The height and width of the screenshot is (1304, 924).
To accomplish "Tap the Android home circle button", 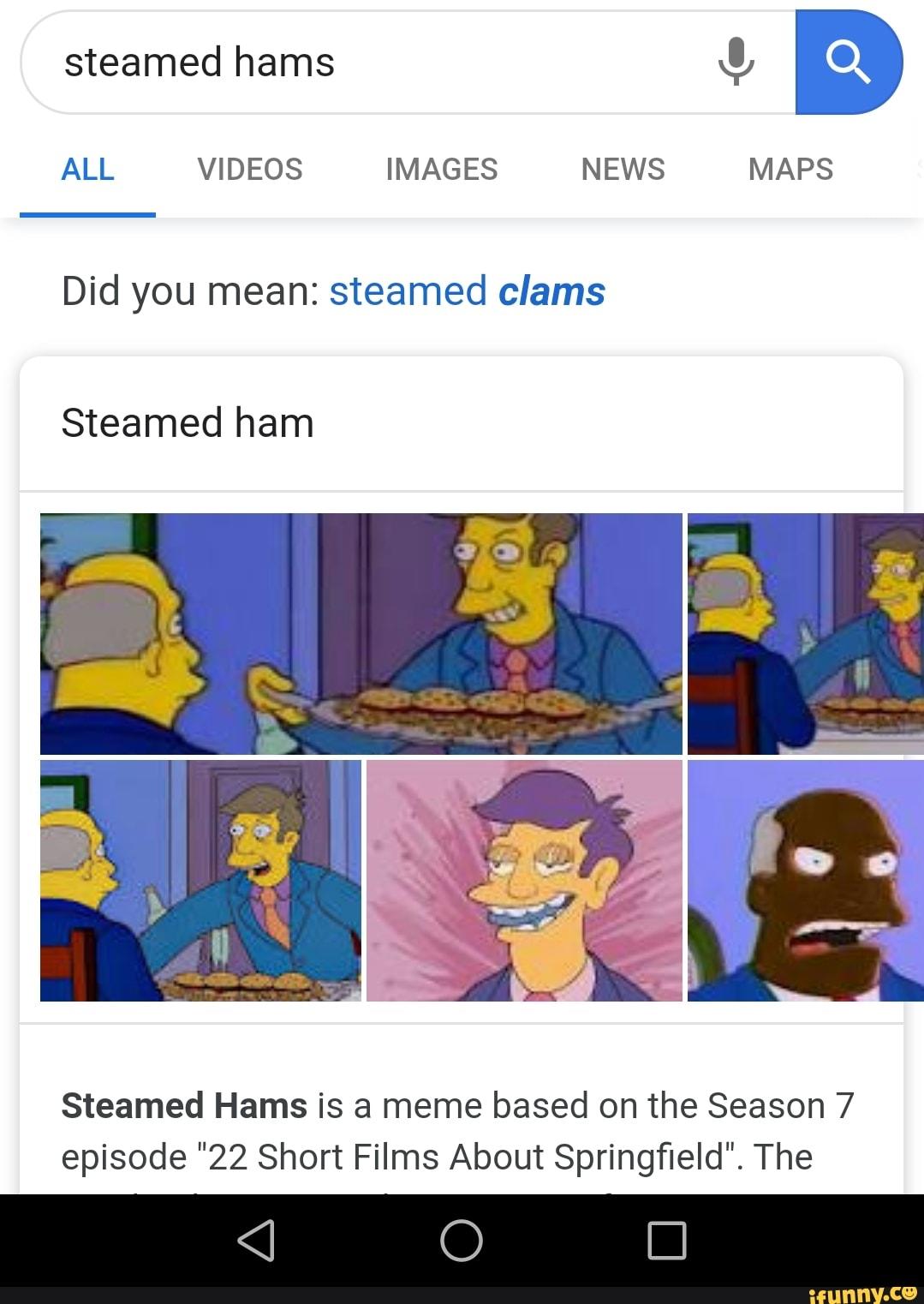I will [x=462, y=1240].
